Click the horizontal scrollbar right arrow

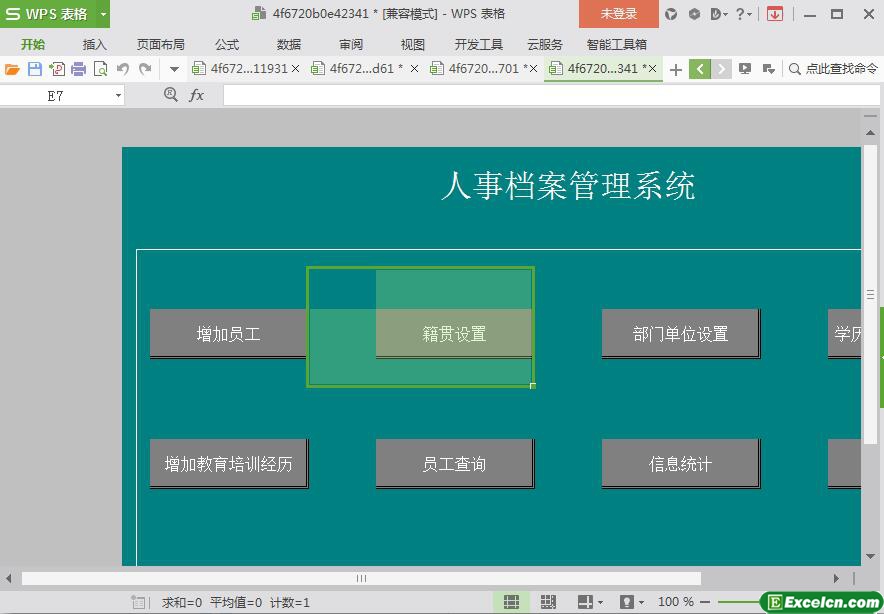coord(836,578)
